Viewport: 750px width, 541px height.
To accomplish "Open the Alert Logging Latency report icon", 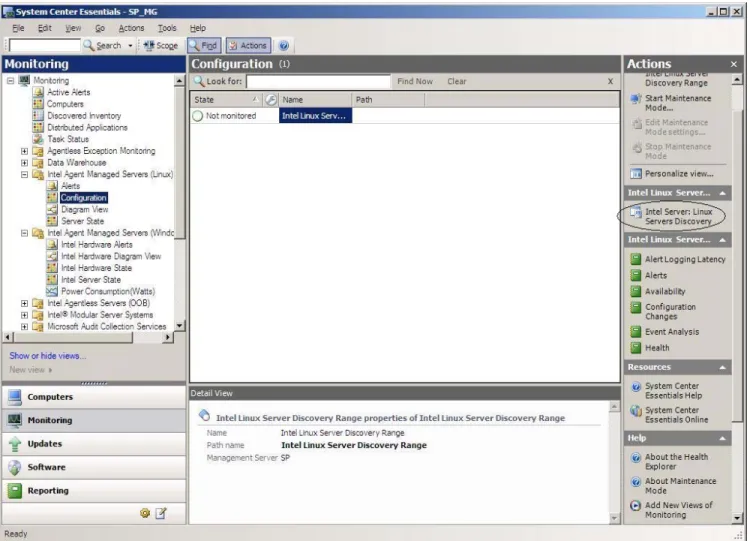I will (x=636, y=259).
